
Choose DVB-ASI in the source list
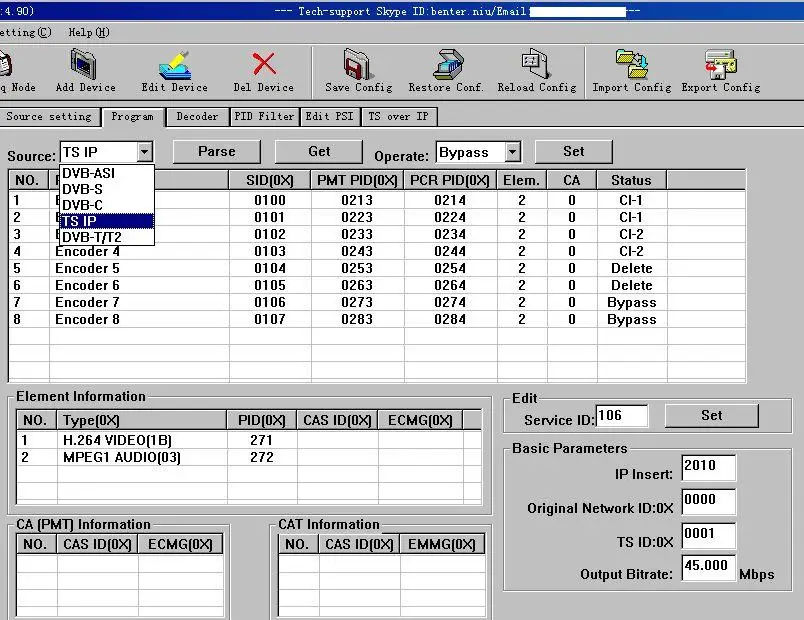click(88, 173)
